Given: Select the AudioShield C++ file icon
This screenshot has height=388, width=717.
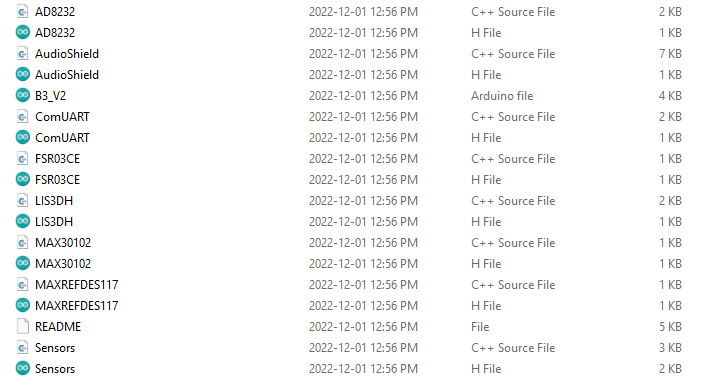Looking at the screenshot, I should [22, 53].
